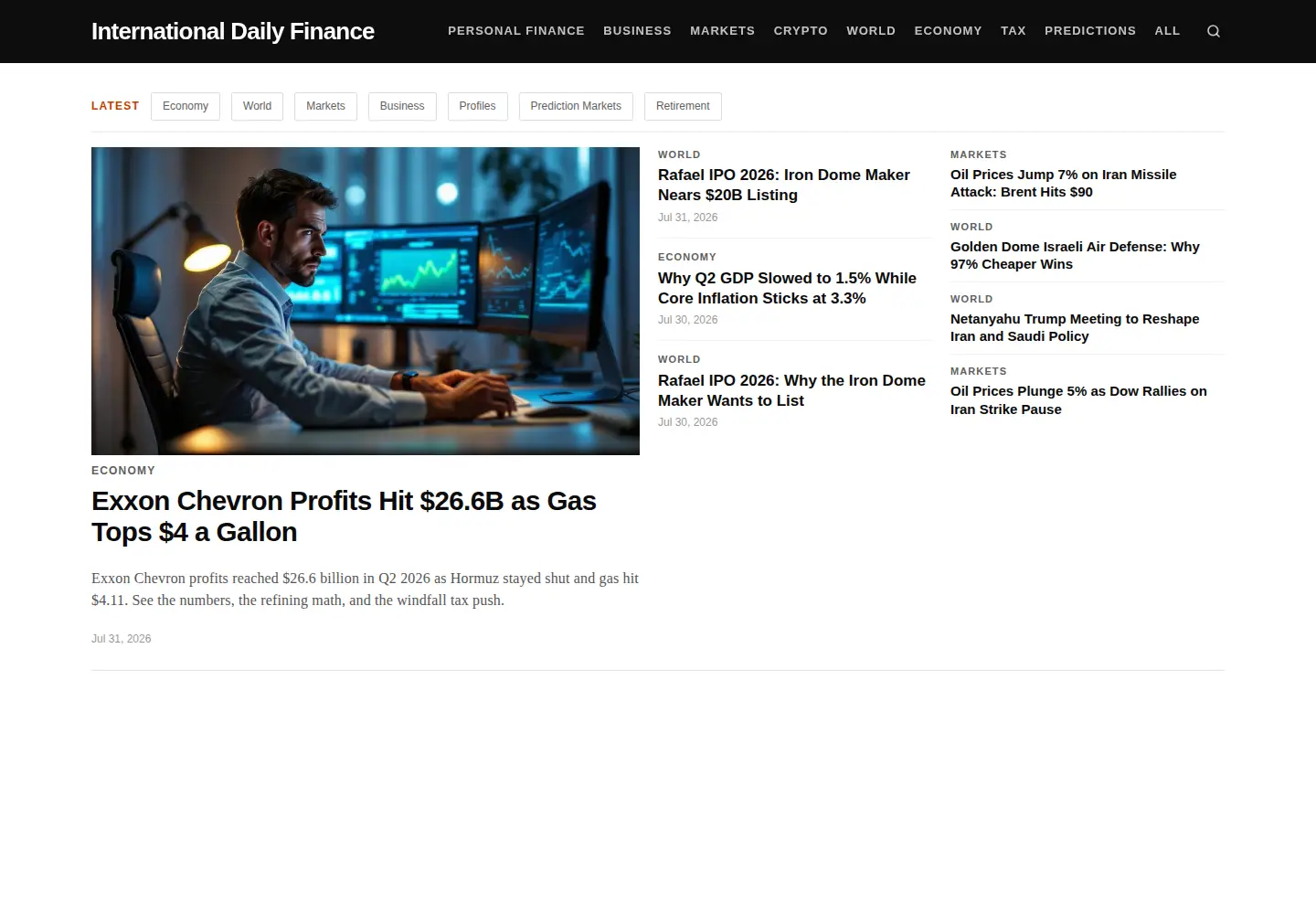This screenshot has width=1316, height=914.
Task: Open Rafael IPO 2026 Nears $20B Listing article
Action: tap(784, 185)
